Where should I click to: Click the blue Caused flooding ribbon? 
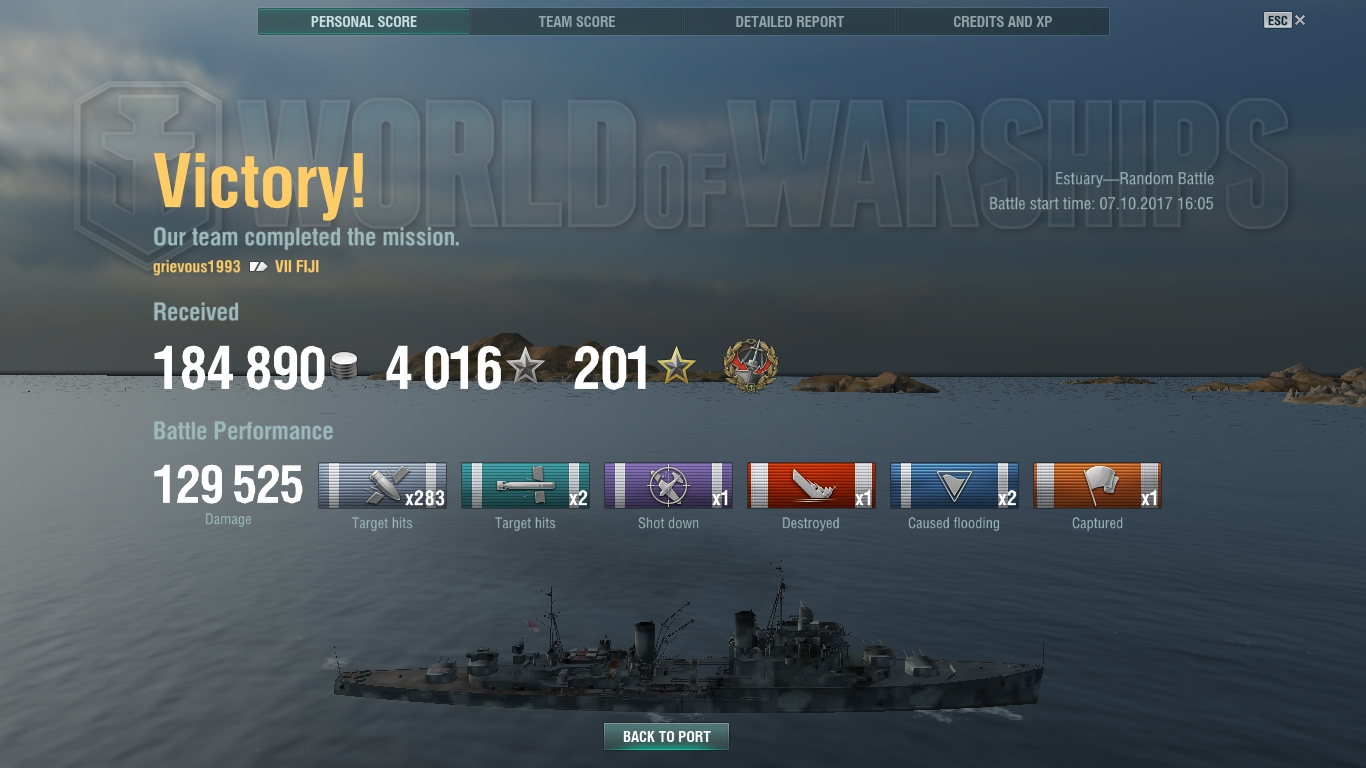coord(954,485)
